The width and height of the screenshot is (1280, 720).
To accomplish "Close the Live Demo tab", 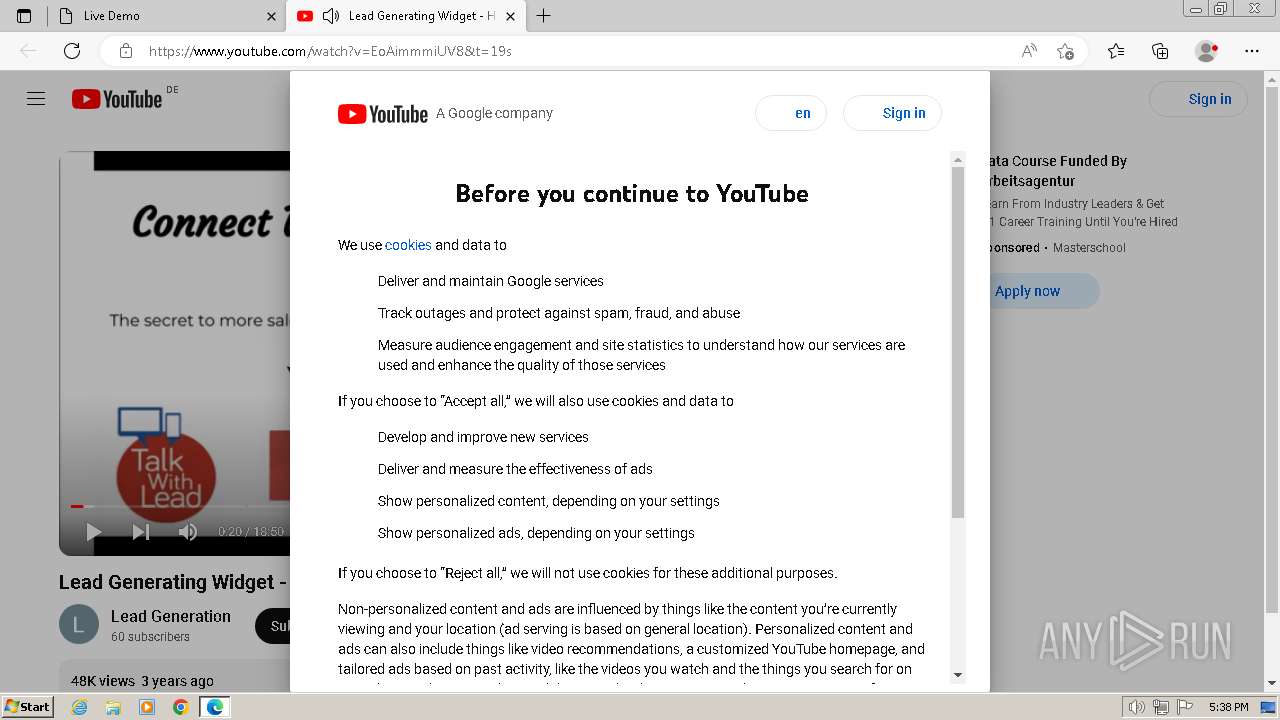I will coord(271,16).
